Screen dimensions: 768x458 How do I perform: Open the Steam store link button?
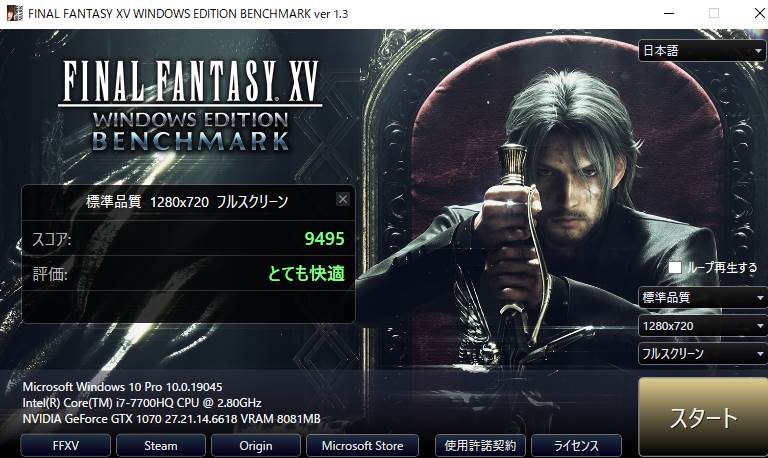[161, 446]
